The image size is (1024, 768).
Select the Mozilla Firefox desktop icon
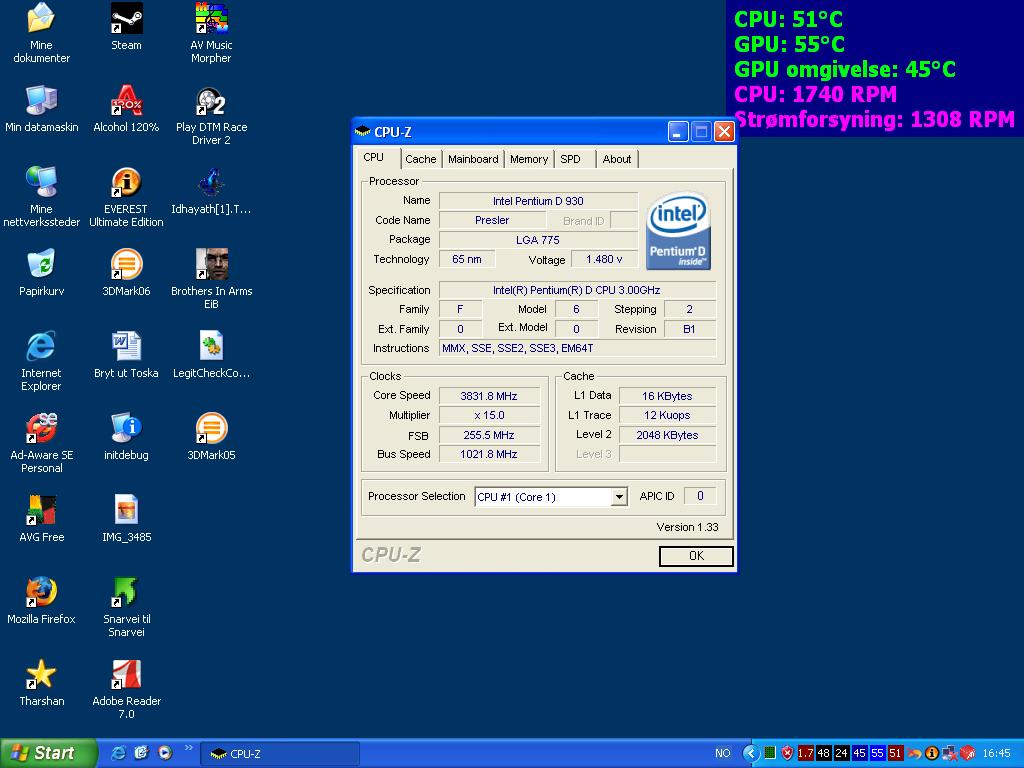[x=41, y=592]
